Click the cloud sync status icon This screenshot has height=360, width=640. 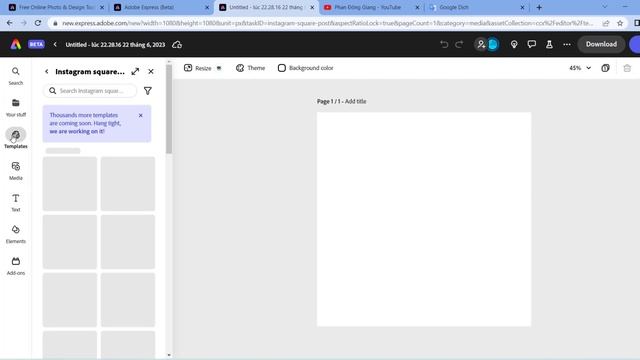click(x=177, y=44)
